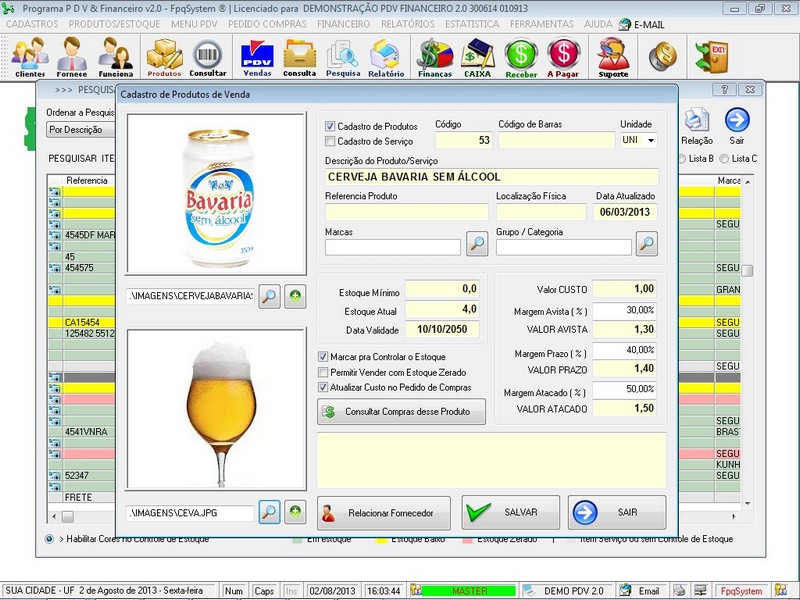Browse image for CERVEJABAVARIA path
The width and height of the screenshot is (800, 600).
pos(269,296)
